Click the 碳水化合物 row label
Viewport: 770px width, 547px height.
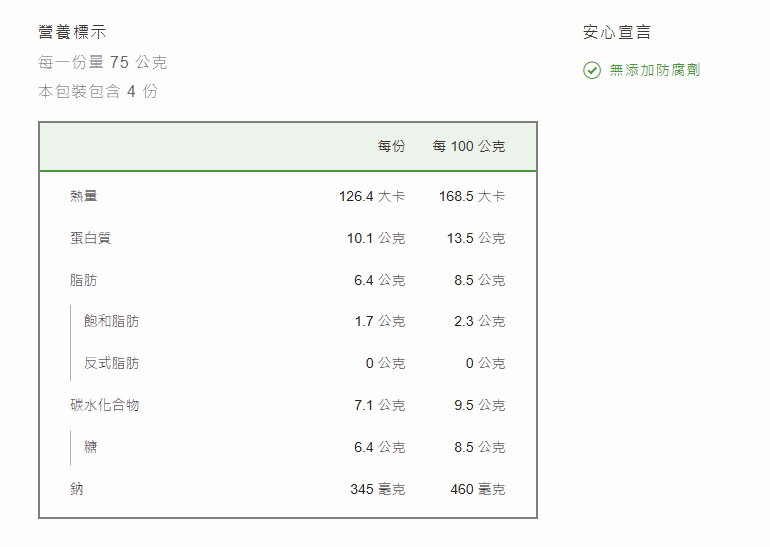tap(105, 405)
